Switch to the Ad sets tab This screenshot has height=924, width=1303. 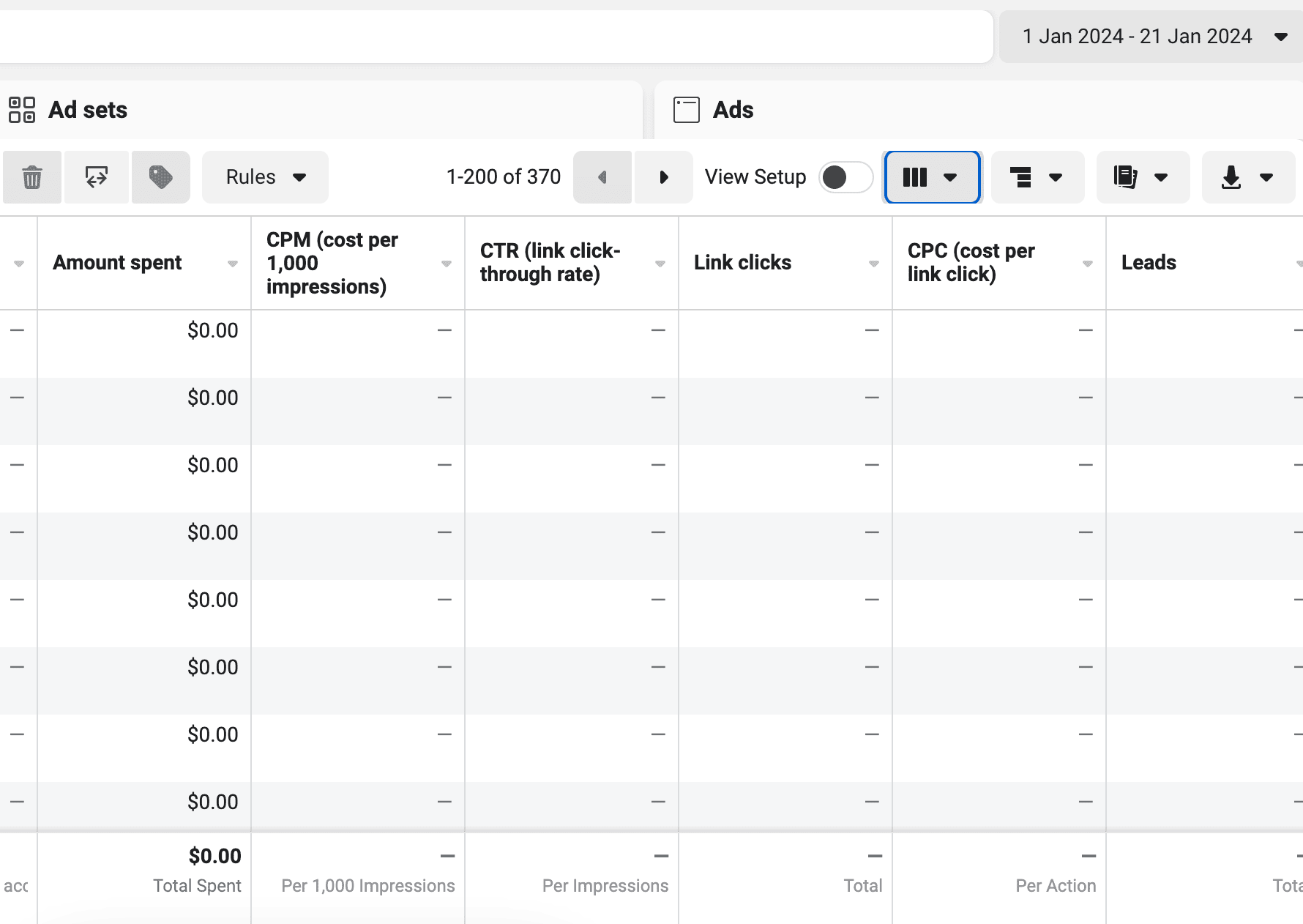tap(88, 110)
